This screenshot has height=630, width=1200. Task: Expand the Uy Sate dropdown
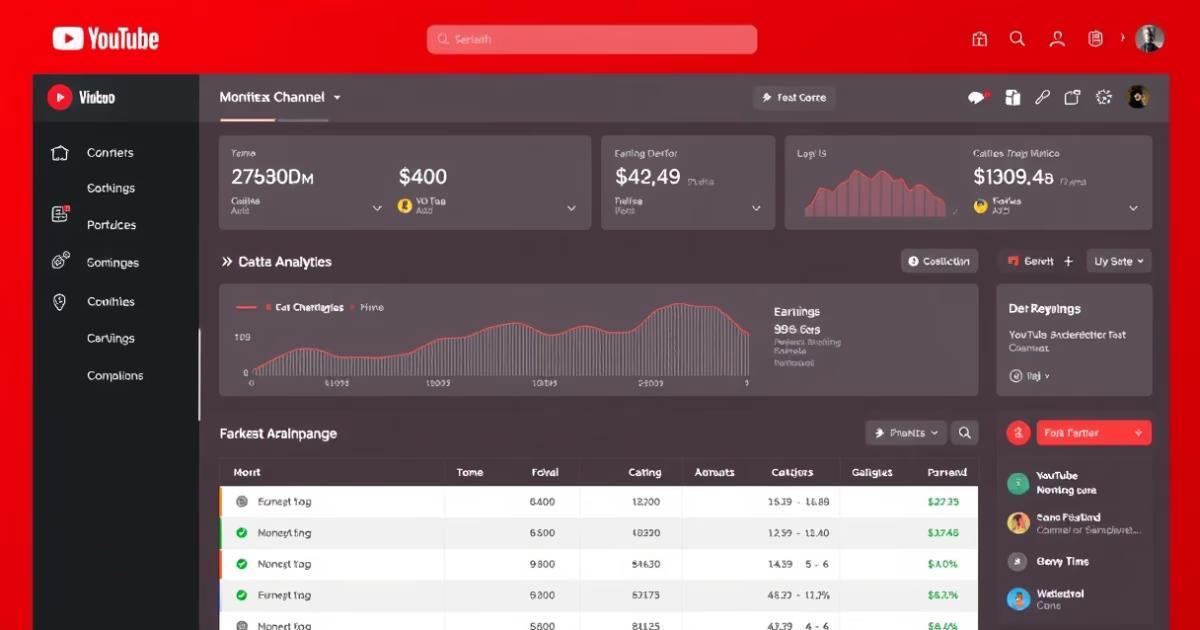[x=1118, y=261]
